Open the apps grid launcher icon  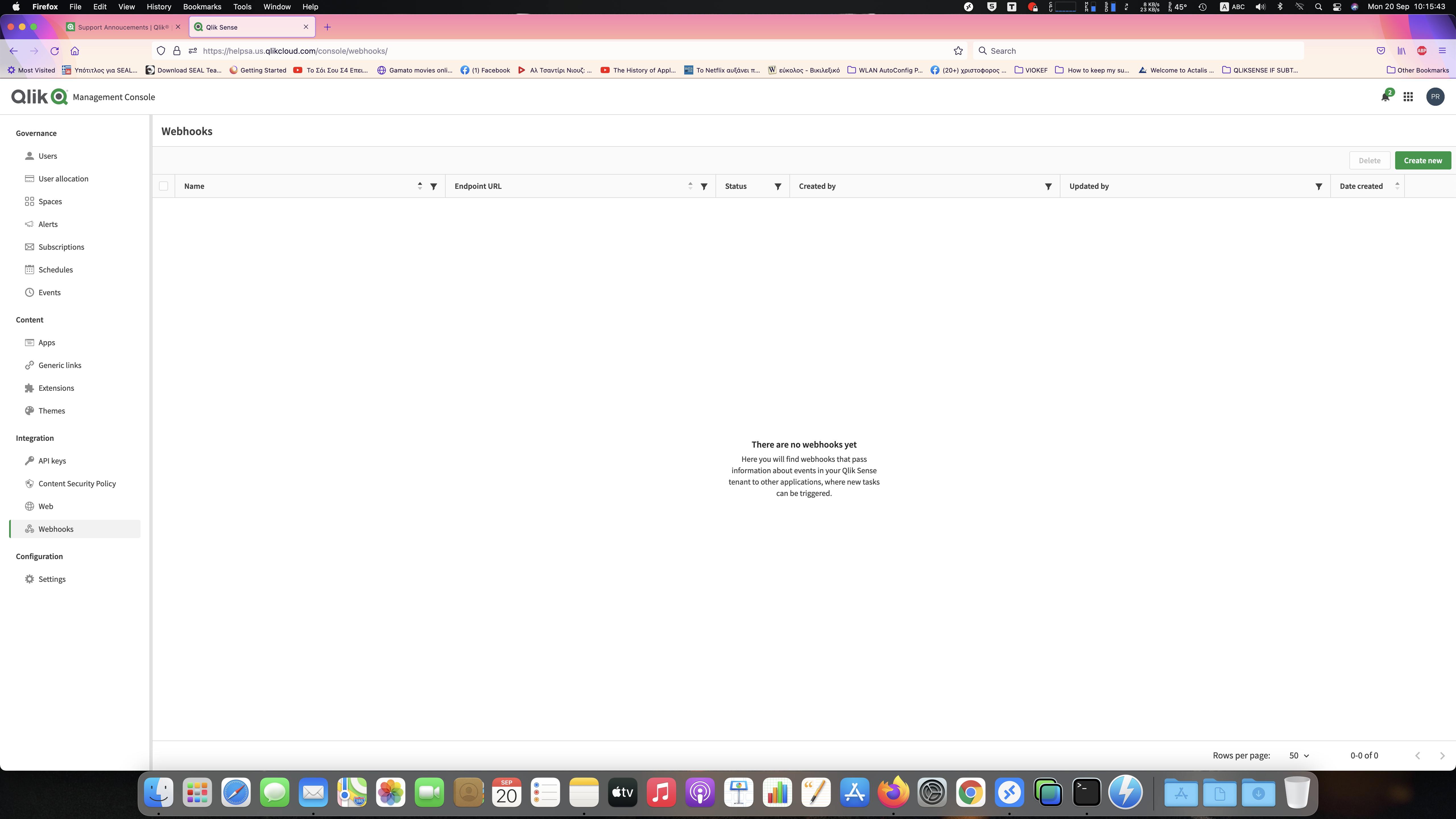tap(1408, 97)
